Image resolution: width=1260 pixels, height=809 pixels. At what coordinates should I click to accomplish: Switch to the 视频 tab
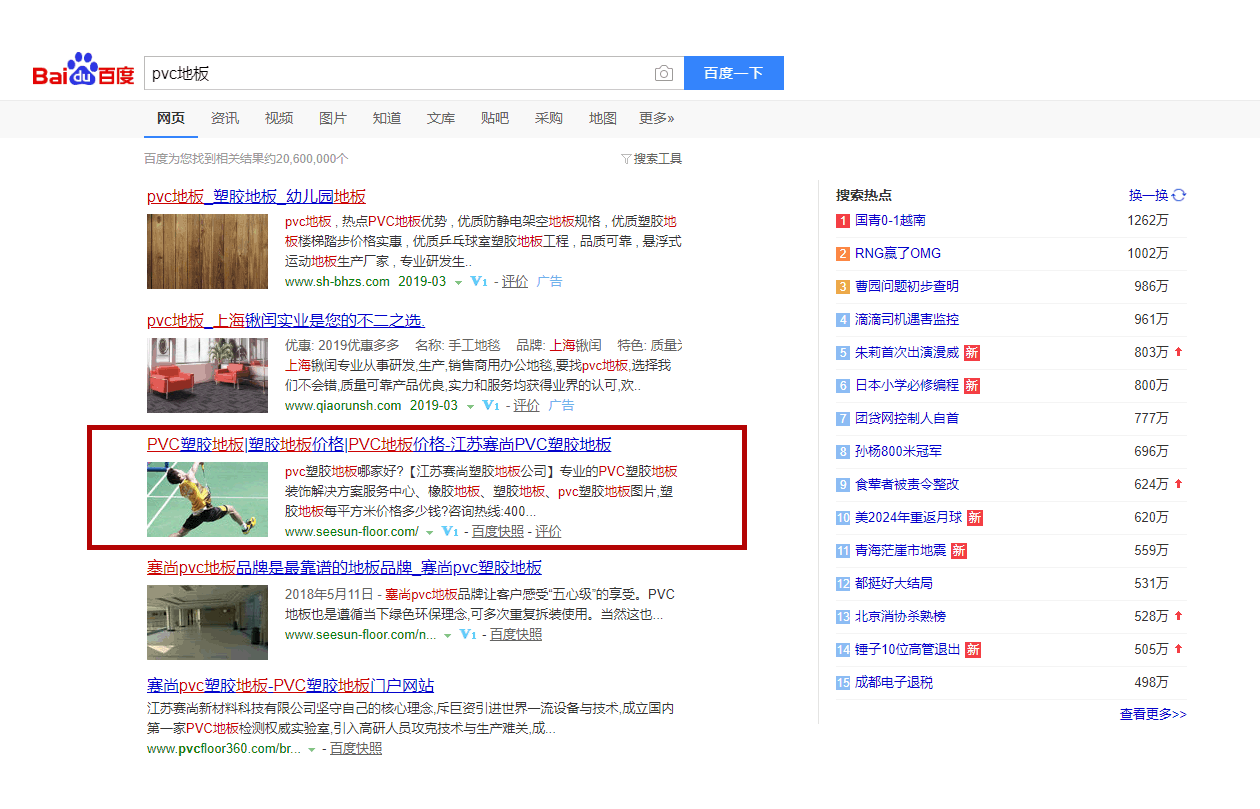point(279,118)
